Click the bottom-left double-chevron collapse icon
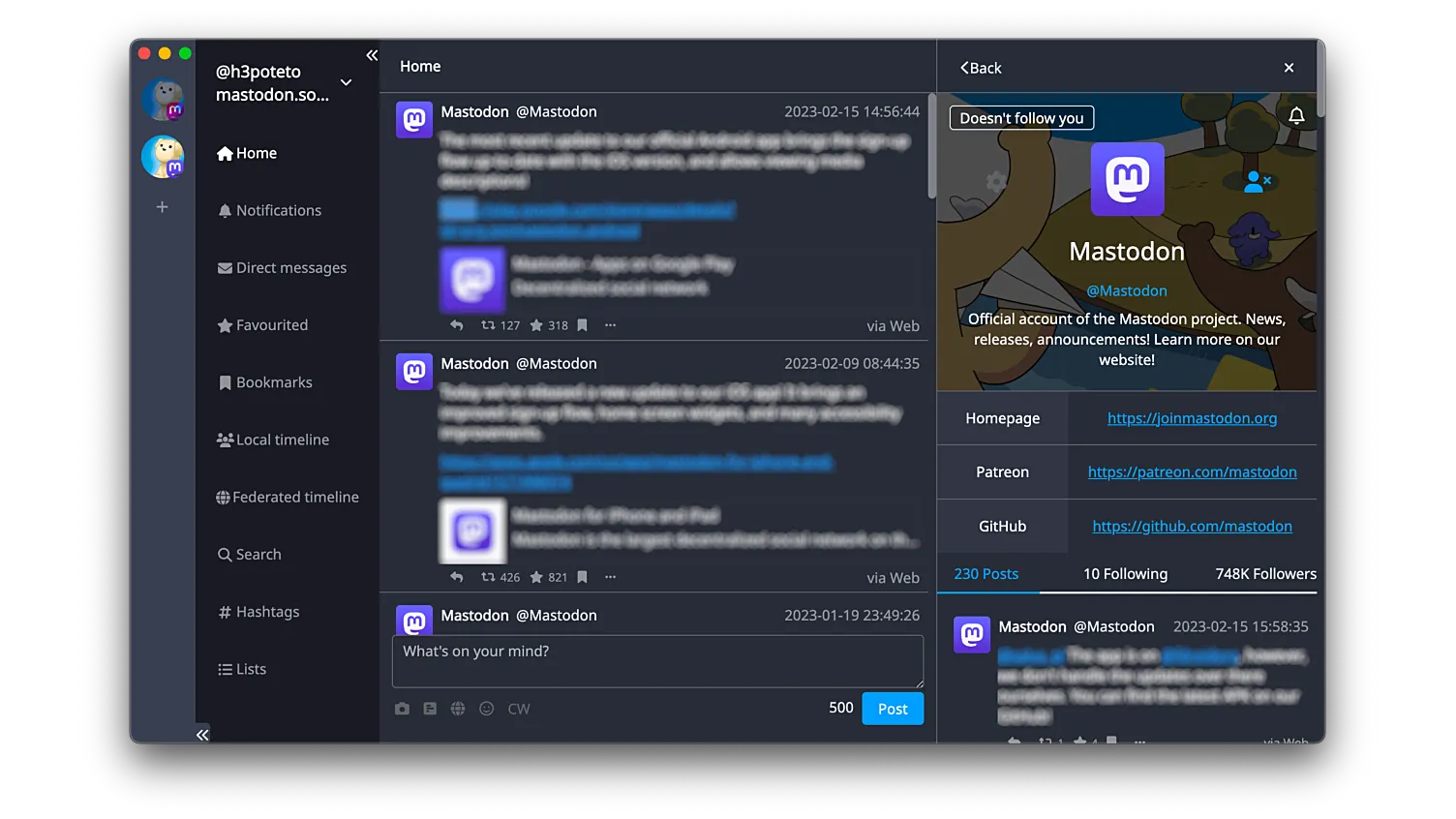 202,735
